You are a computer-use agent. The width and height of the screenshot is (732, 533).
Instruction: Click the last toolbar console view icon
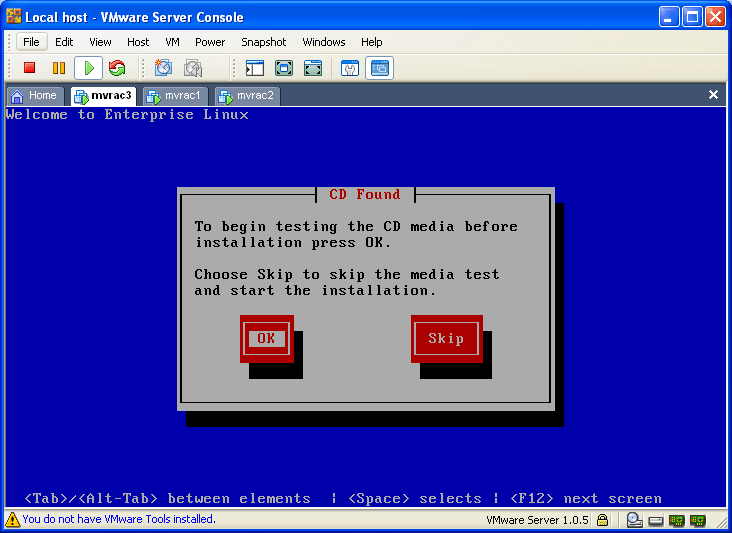pyautogui.click(x=380, y=68)
